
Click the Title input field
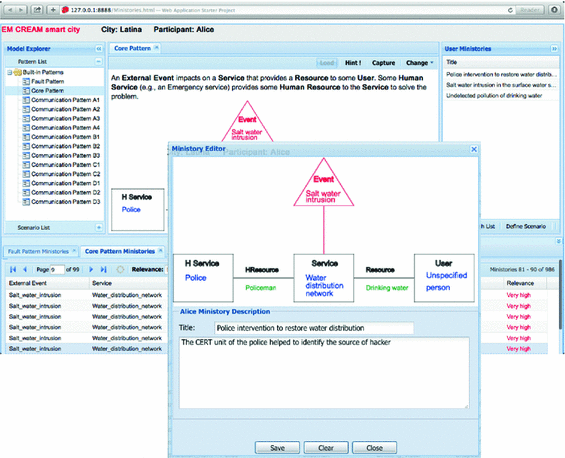pos(314,328)
